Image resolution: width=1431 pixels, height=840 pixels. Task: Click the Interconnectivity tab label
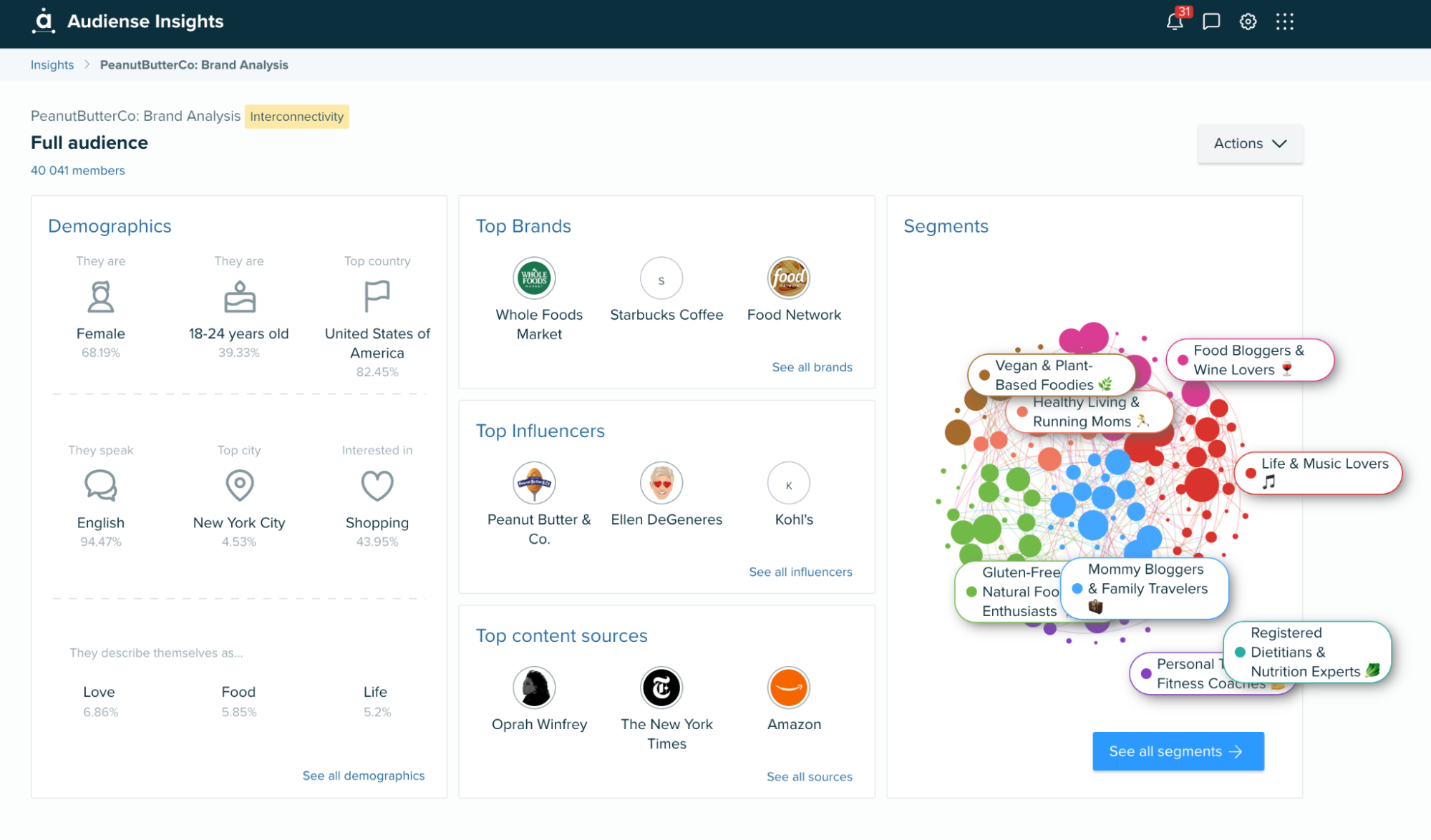coord(297,116)
